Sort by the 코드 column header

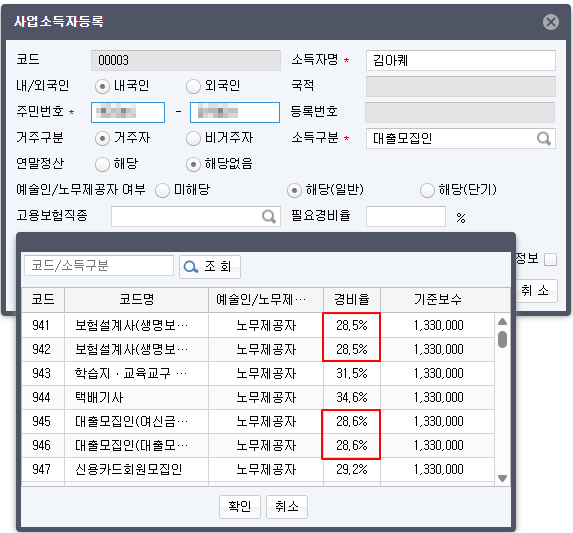coord(43,300)
